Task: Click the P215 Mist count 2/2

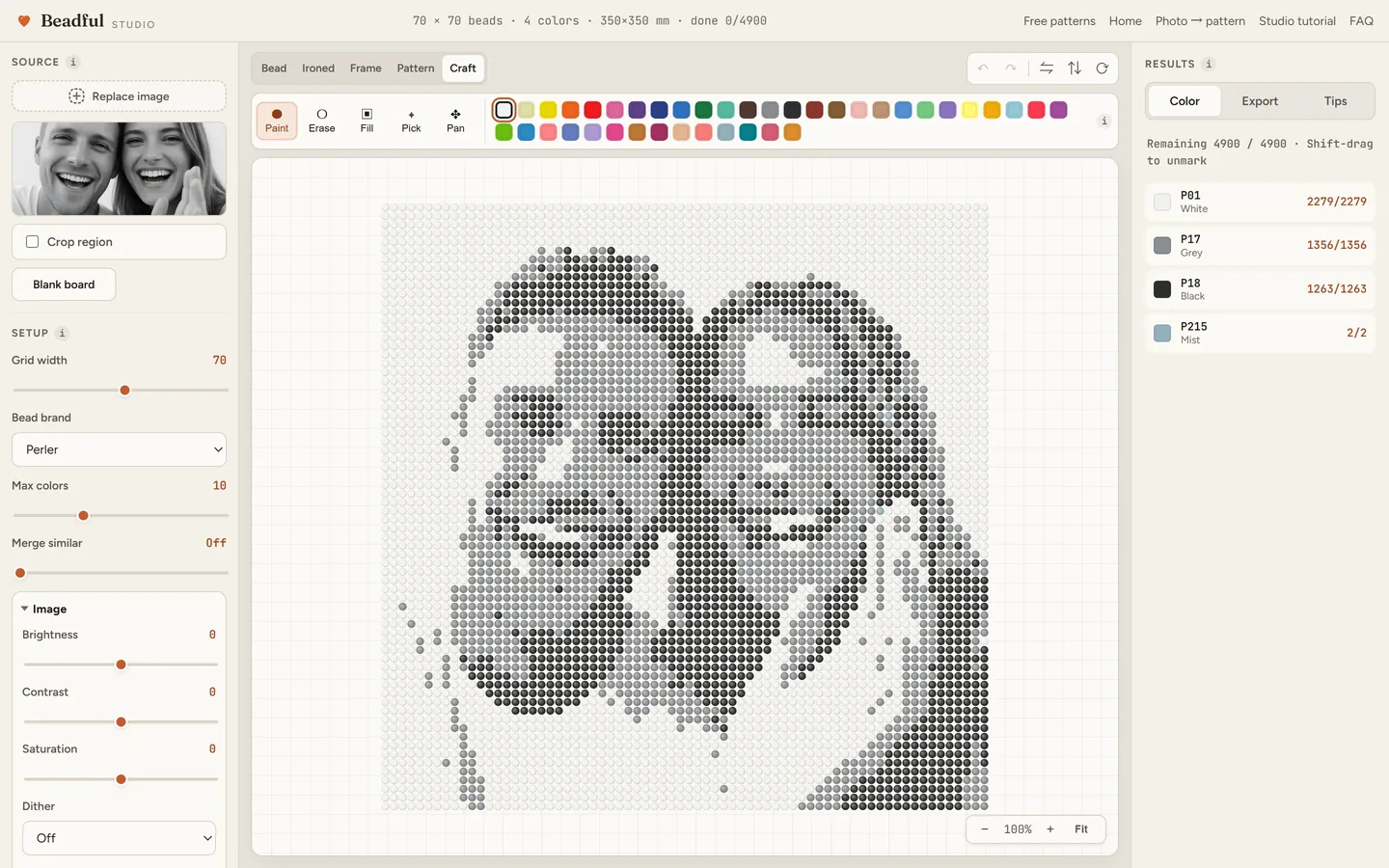Action: (1356, 333)
